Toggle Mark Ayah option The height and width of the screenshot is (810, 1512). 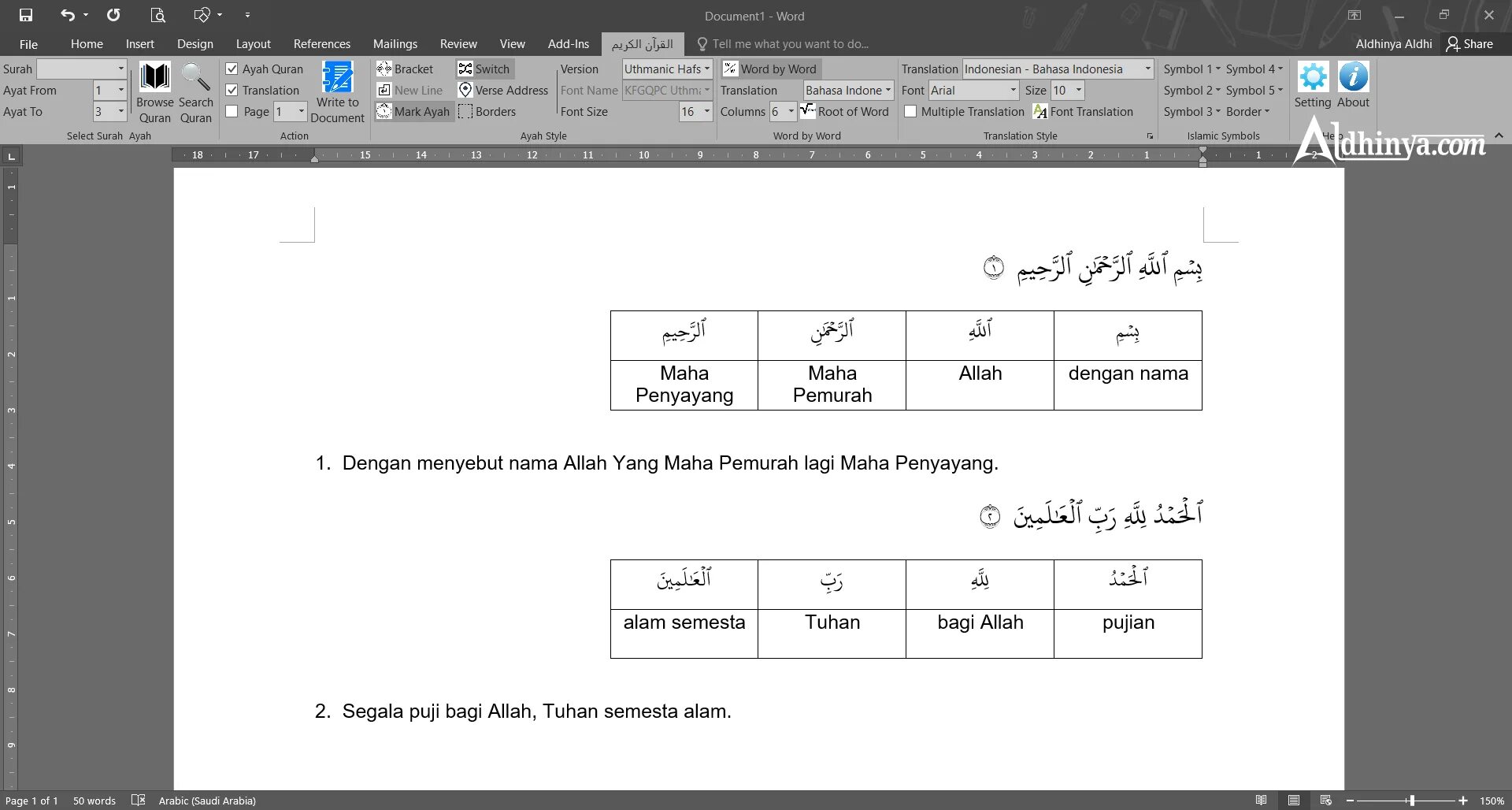[x=413, y=112]
